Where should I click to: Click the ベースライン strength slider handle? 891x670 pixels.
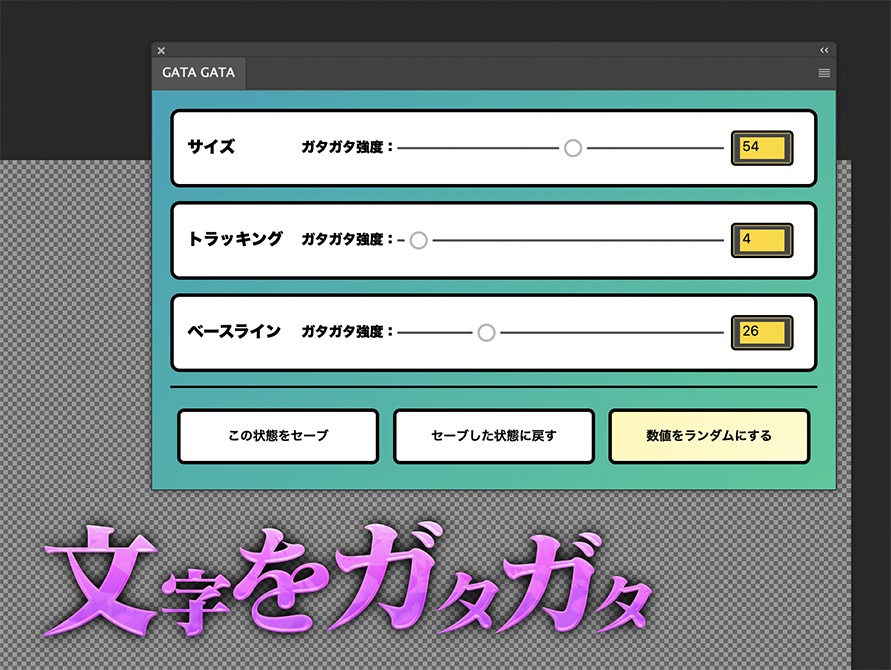486,332
